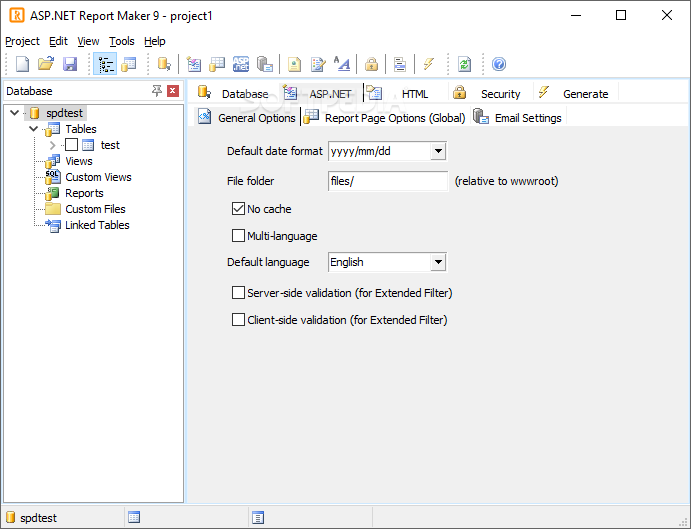Screen dimensions: 691x529
Task: Click the table view toolbar icon
Action: [129, 64]
